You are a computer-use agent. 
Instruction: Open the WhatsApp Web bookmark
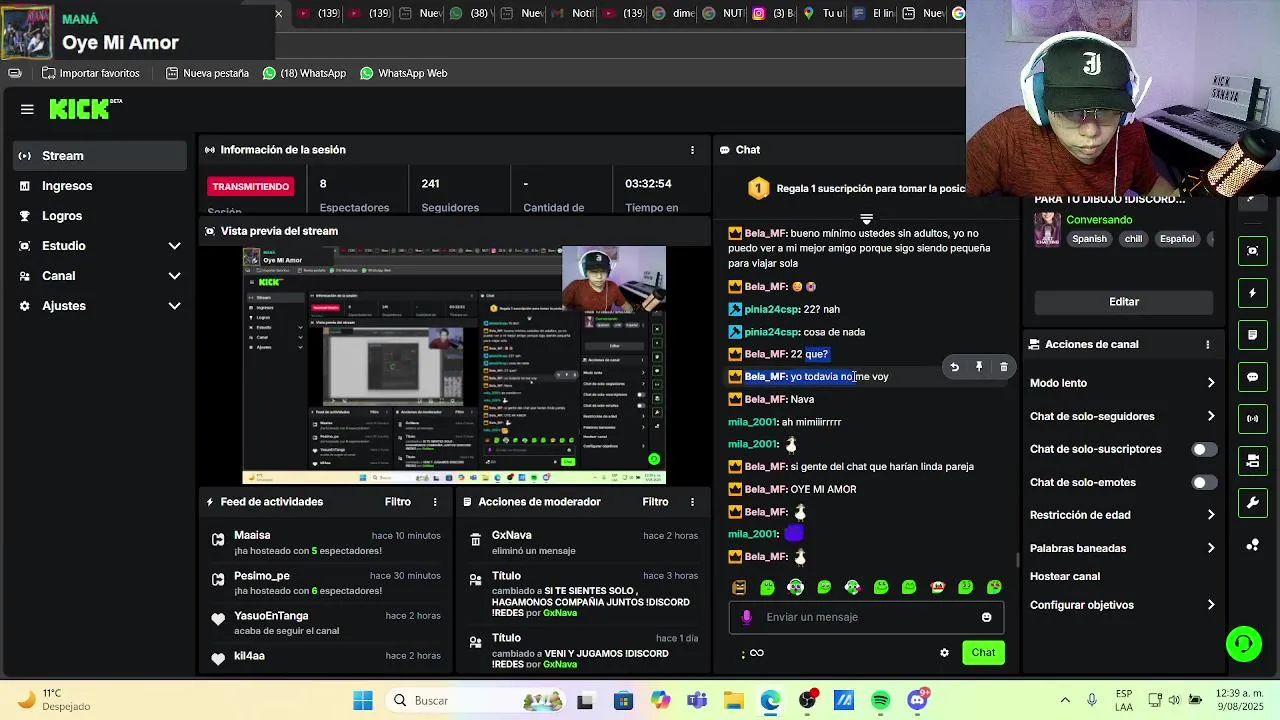point(403,73)
